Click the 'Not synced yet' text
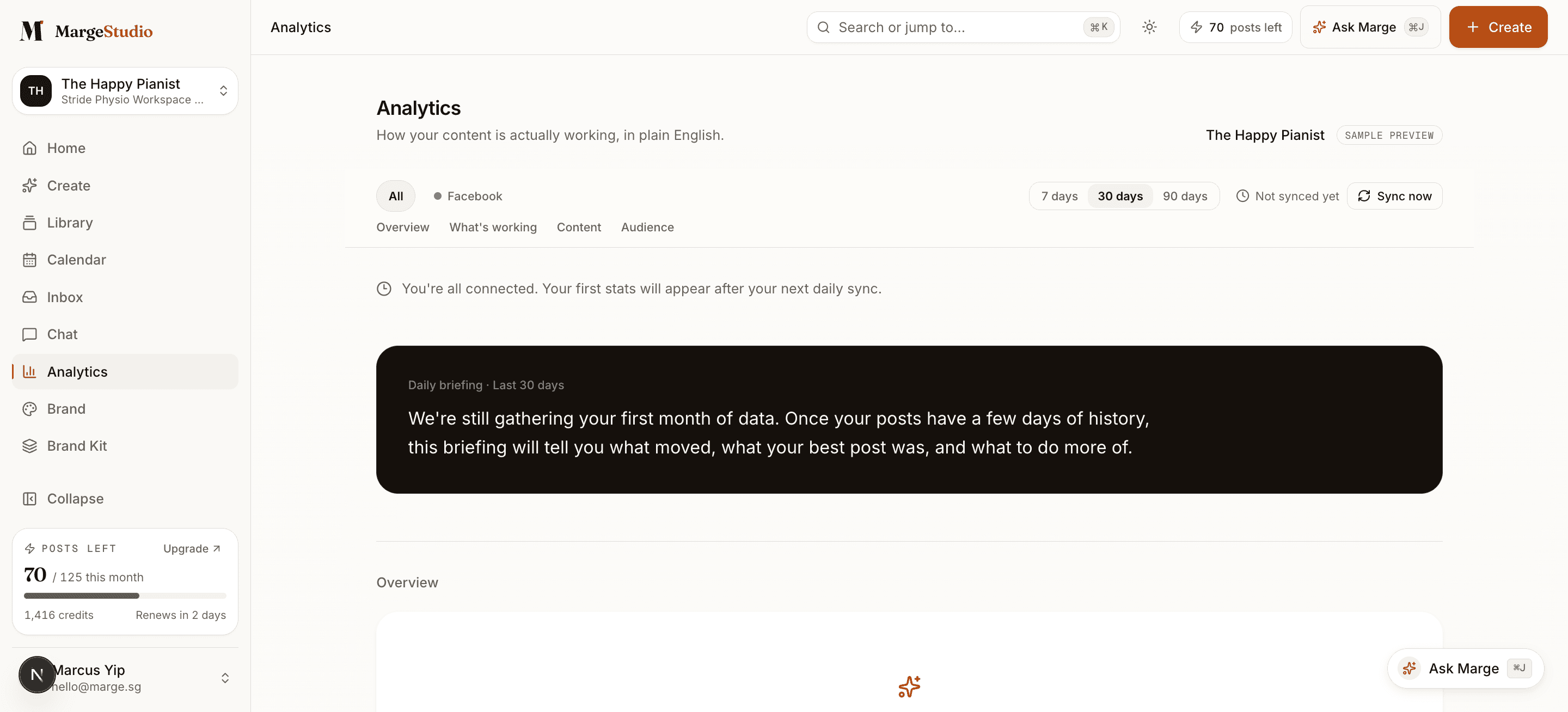The height and width of the screenshot is (712, 1568). pyautogui.click(x=1296, y=196)
